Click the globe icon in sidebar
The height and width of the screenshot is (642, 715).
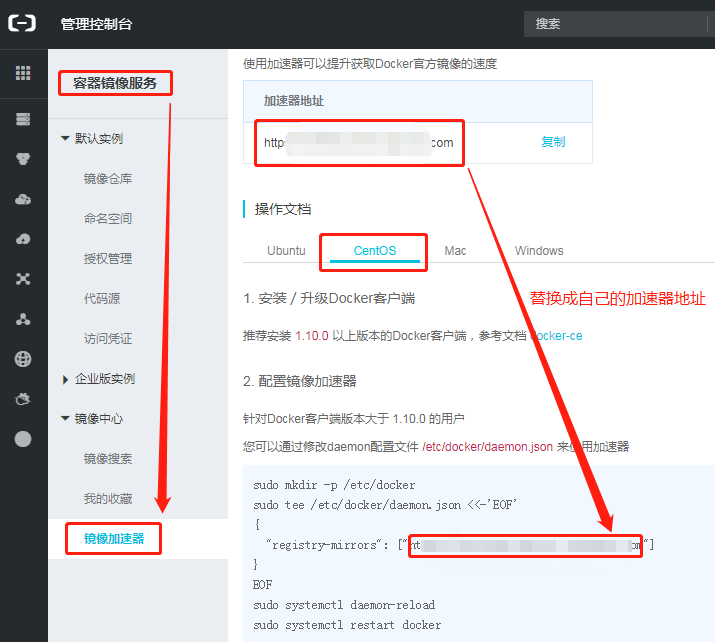click(x=23, y=359)
